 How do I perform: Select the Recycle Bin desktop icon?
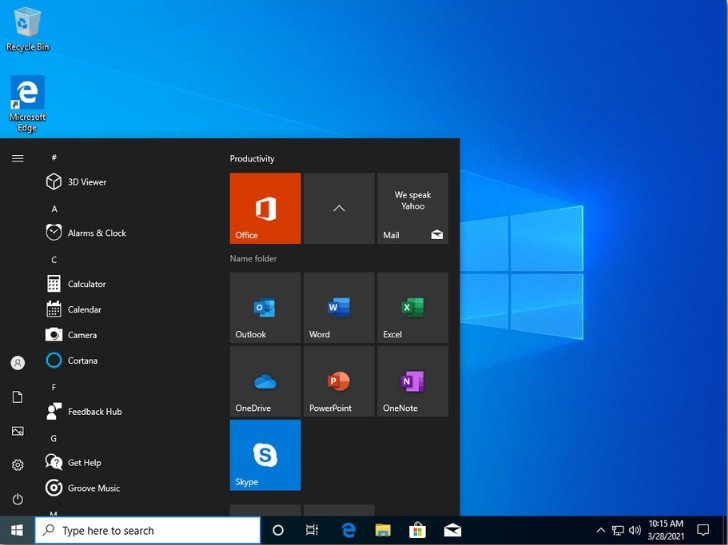point(27,29)
